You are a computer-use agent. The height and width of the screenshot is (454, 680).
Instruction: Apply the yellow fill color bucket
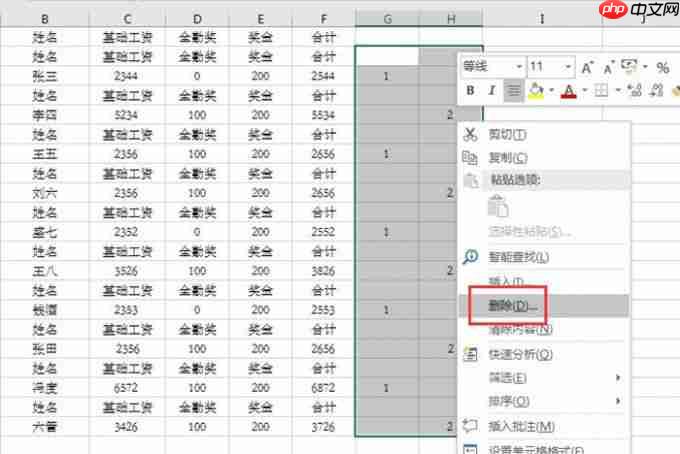coord(536,91)
